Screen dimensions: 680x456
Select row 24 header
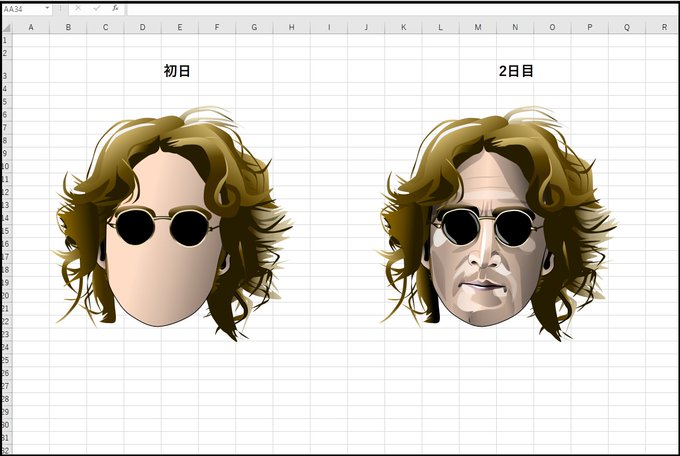(x=6, y=347)
